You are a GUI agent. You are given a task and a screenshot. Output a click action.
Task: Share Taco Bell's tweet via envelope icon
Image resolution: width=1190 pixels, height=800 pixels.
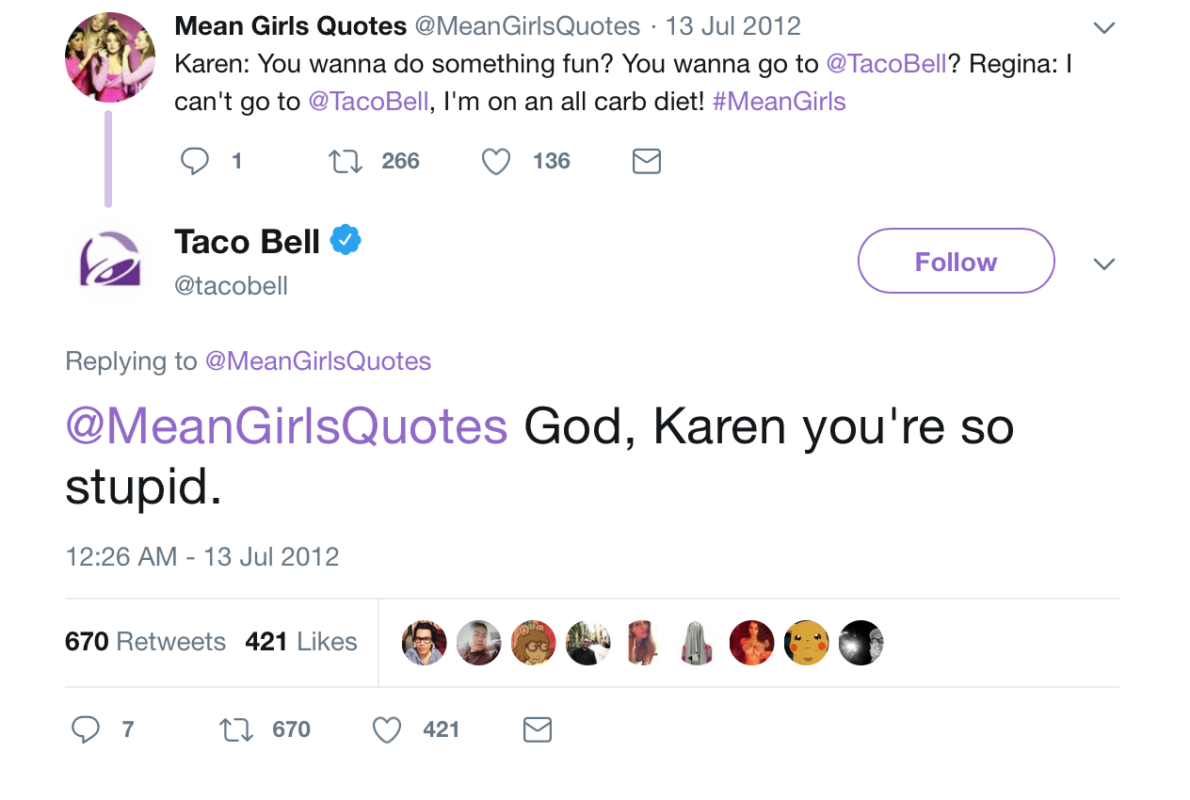(538, 730)
